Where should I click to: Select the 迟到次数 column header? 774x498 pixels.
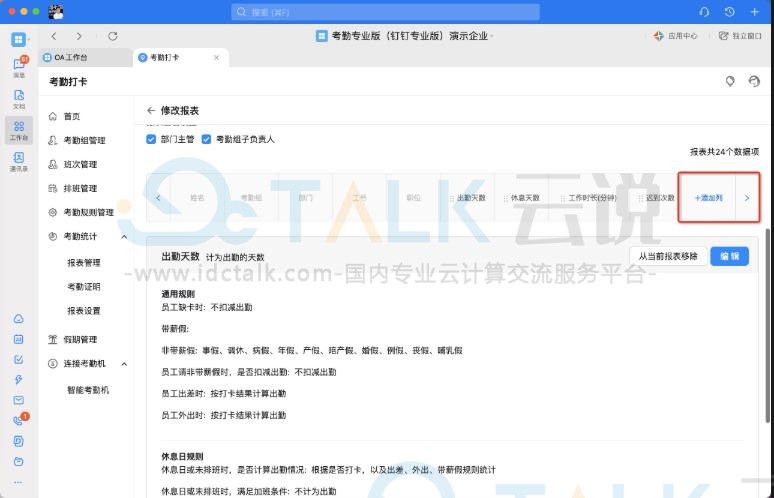click(x=656, y=198)
